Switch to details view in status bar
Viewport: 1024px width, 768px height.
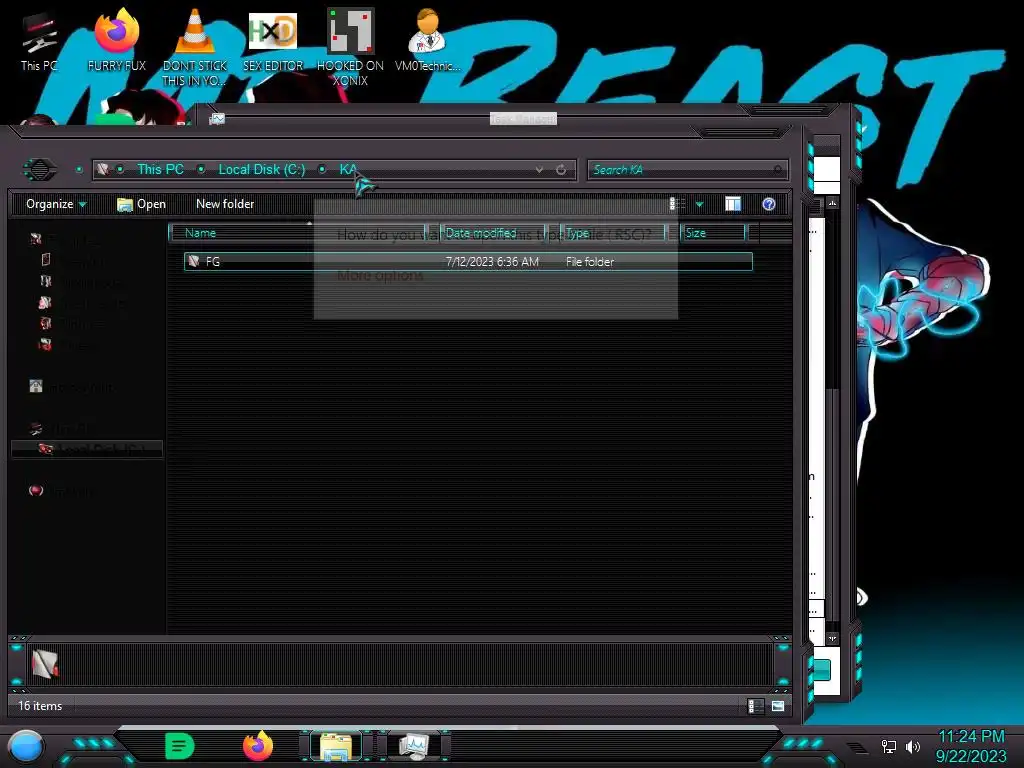pos(754,706)
